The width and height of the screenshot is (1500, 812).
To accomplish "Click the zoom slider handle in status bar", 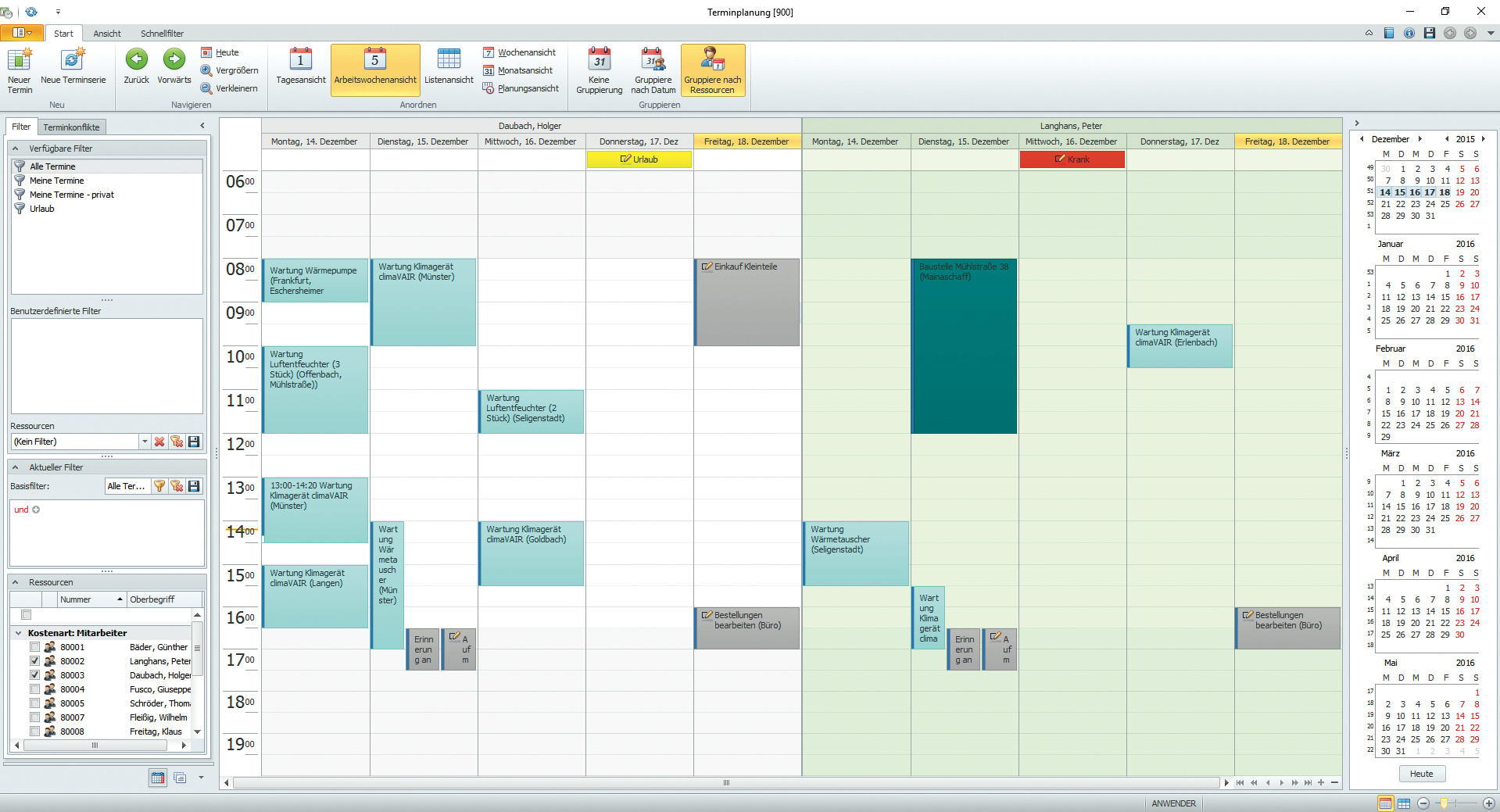I will click(1445, 803).
